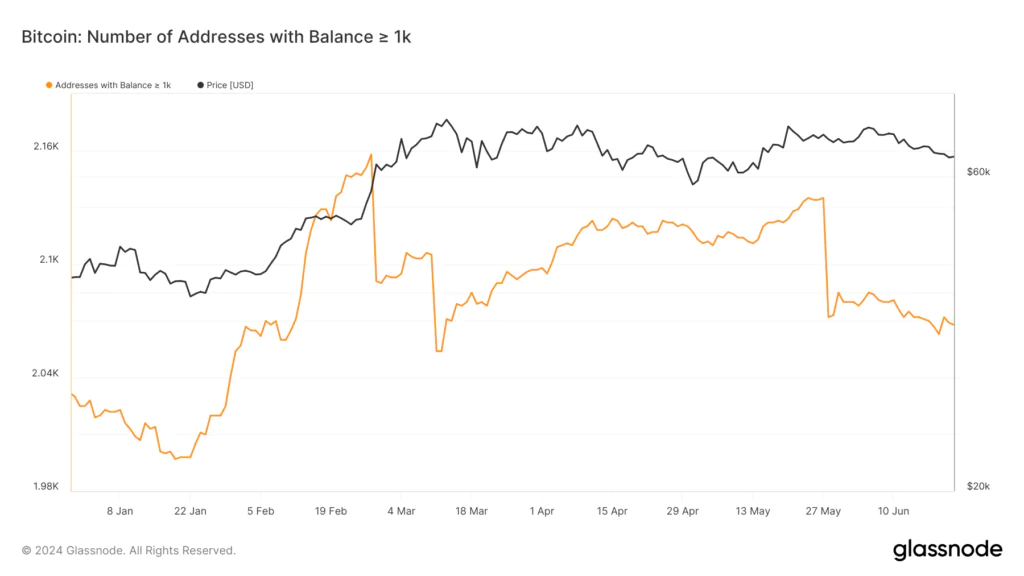Screen dimensions: 1024x576
Task: Click the 5 Feb axis tick label
Action: pos(260,510)
